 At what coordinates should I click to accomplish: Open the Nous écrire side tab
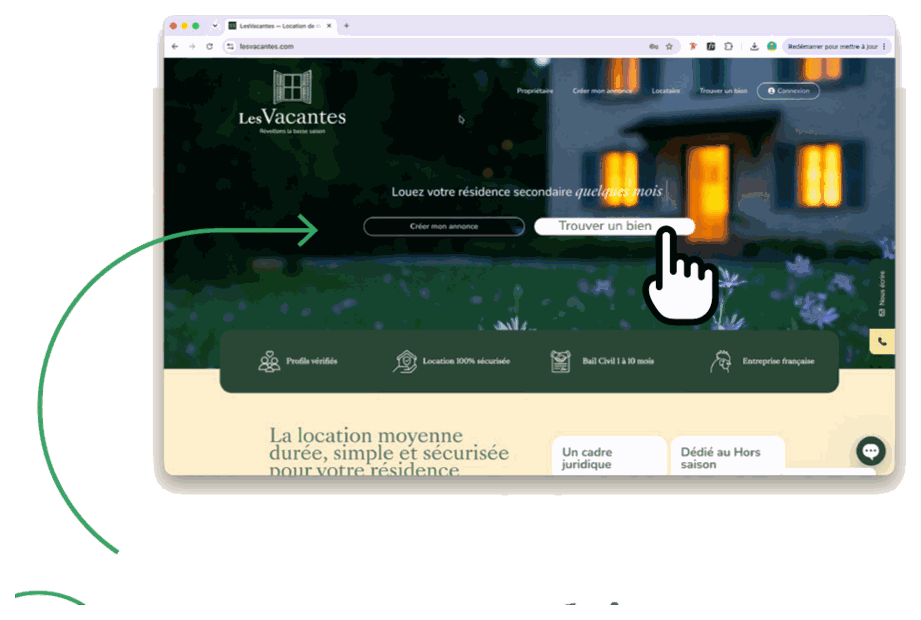882,294
